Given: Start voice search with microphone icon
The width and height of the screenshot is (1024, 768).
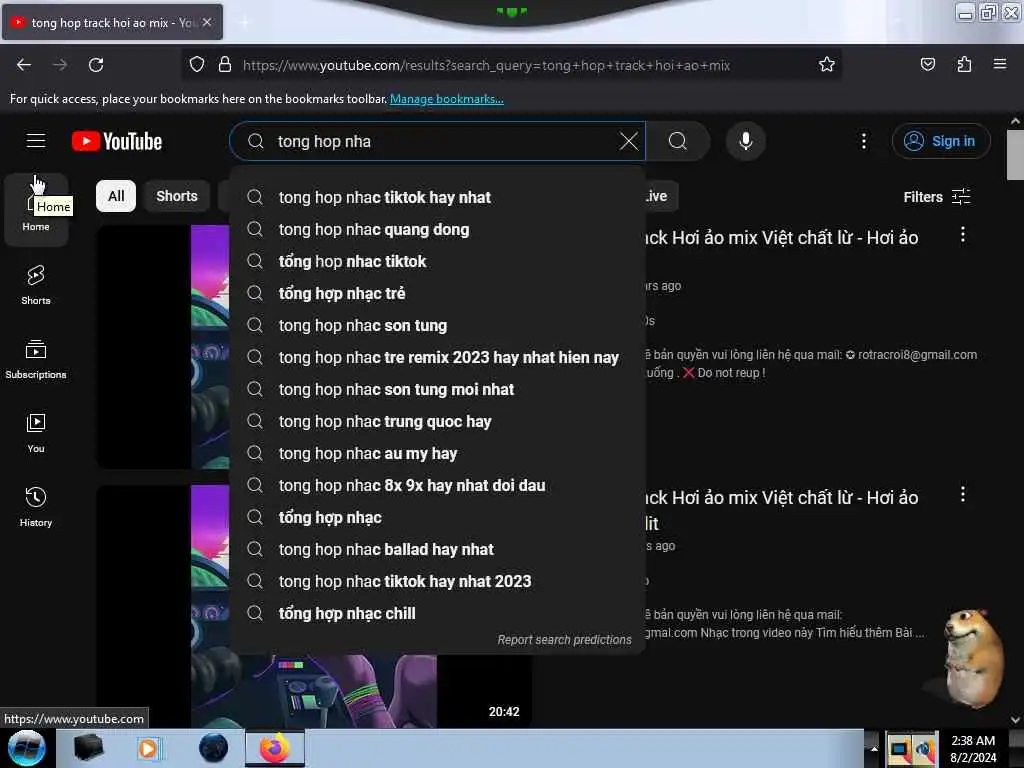Looking at the screenshot, I should [745, 141].
